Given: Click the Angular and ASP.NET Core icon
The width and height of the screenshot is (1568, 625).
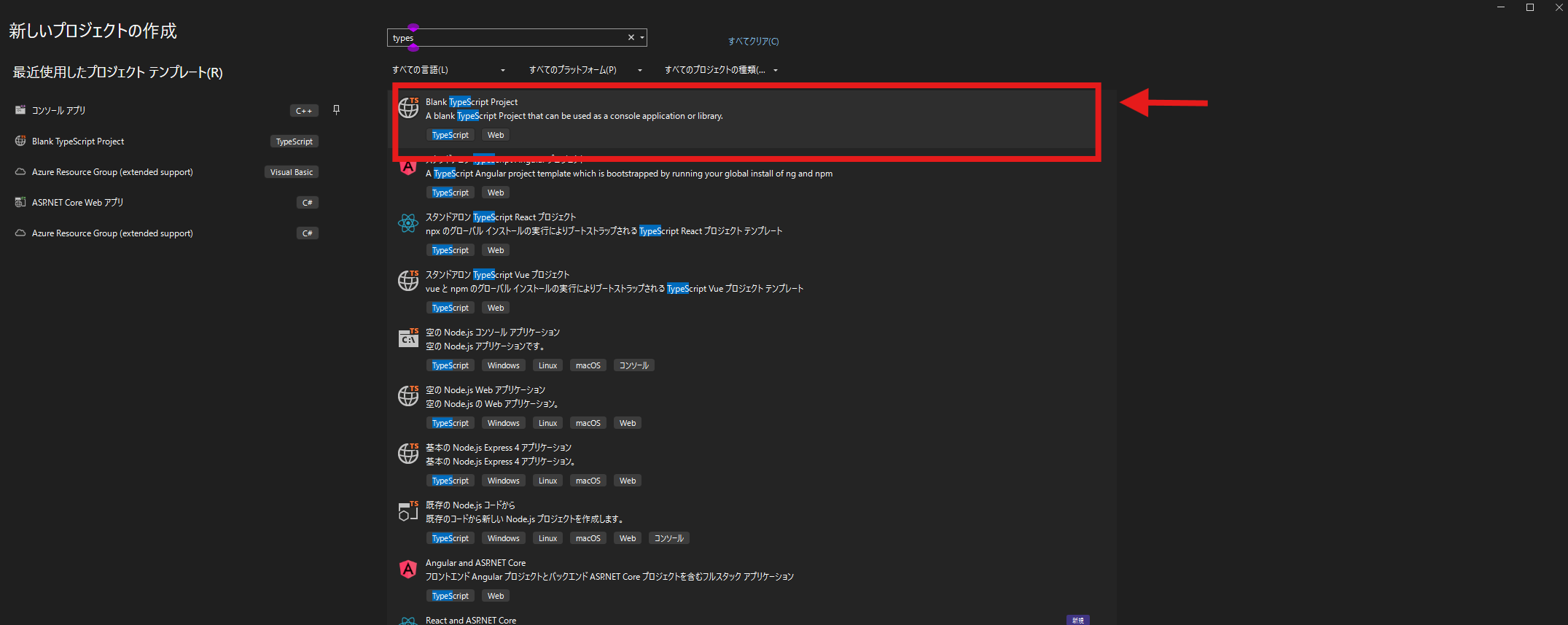Looking at the screenshot, I should click(x=408, y=568).
